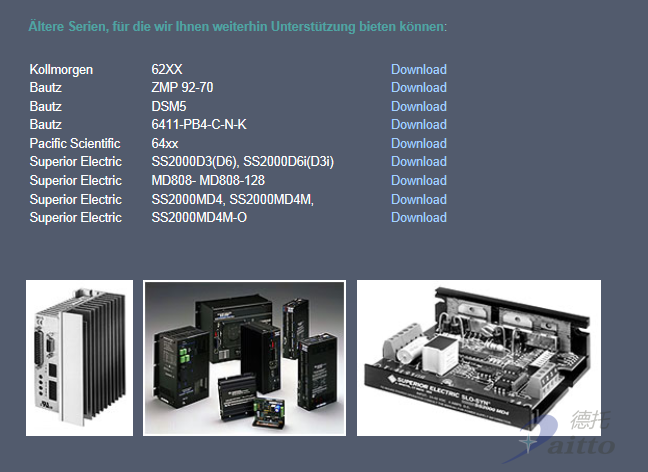Select the Bautz text beside DSM5
Viewport: 648px width, 472px height.
tap(45, 107)
